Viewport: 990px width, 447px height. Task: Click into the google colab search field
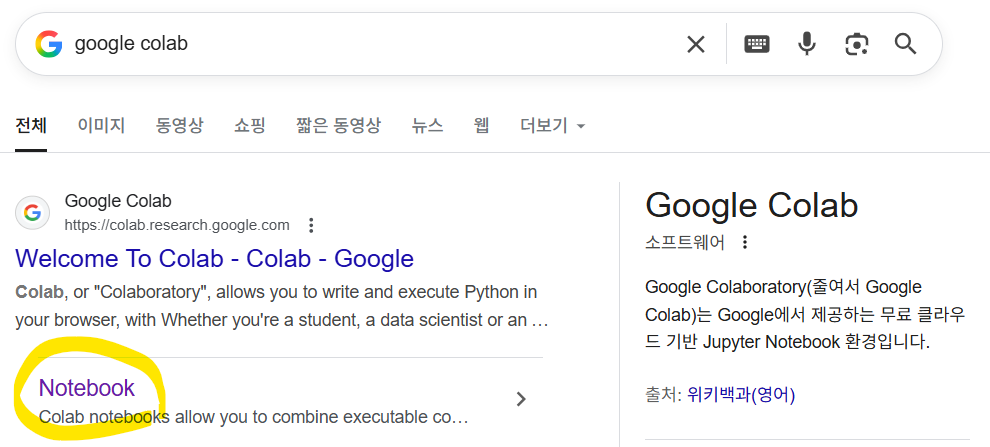[370, 44]
